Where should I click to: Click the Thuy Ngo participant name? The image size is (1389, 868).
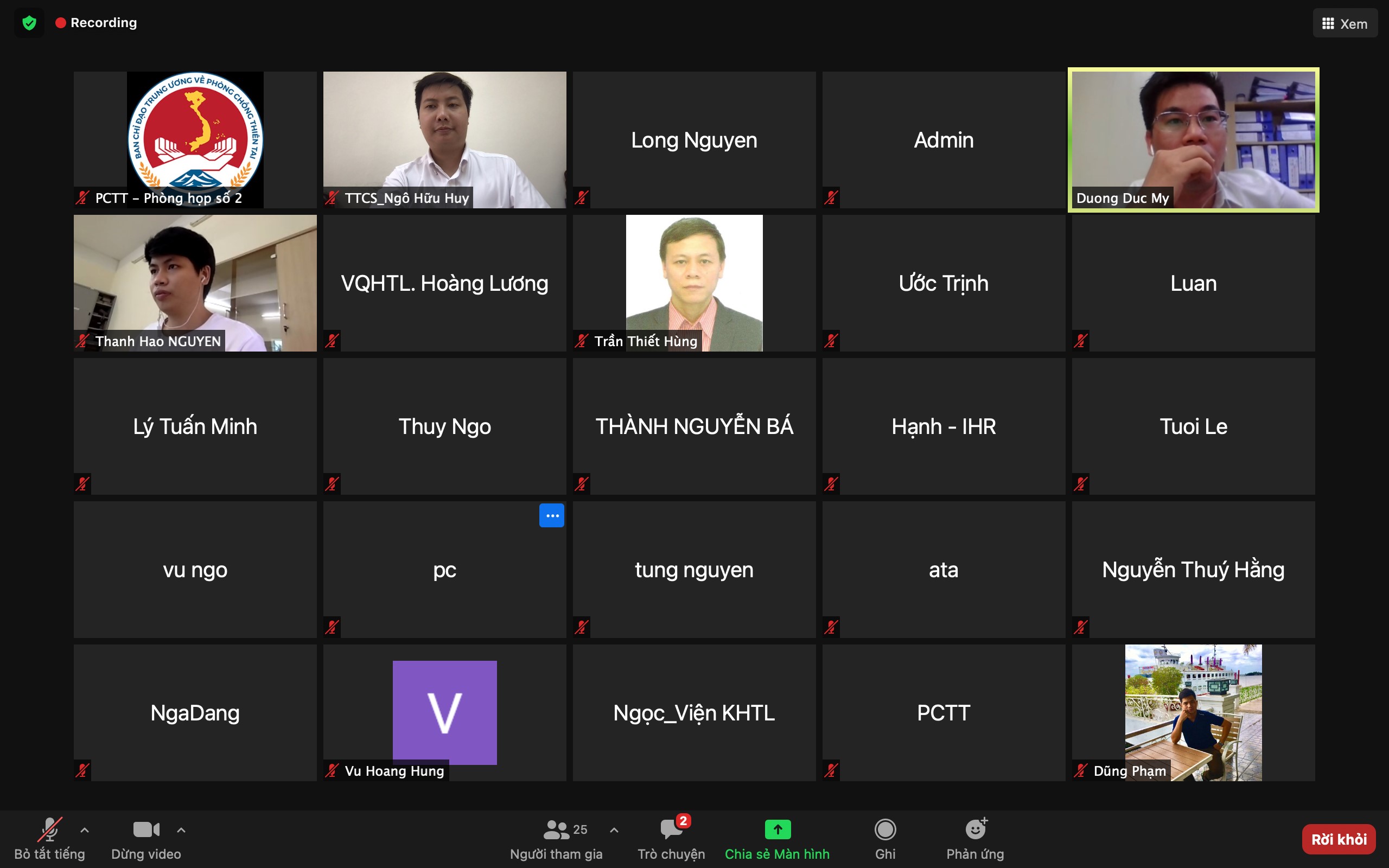coord(445,427)
